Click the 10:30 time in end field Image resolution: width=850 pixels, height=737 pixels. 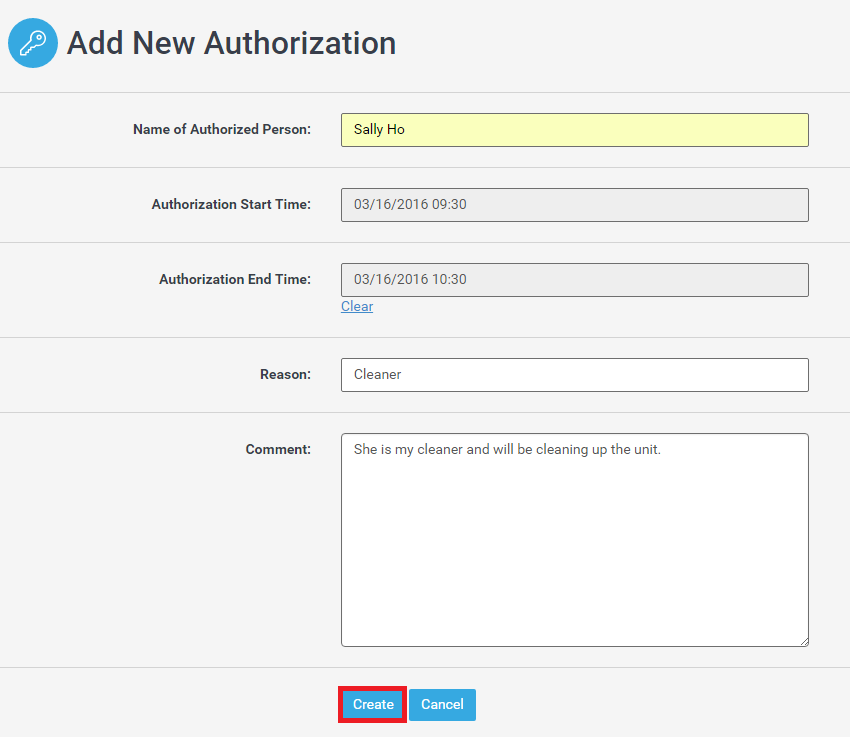[449, 280]
